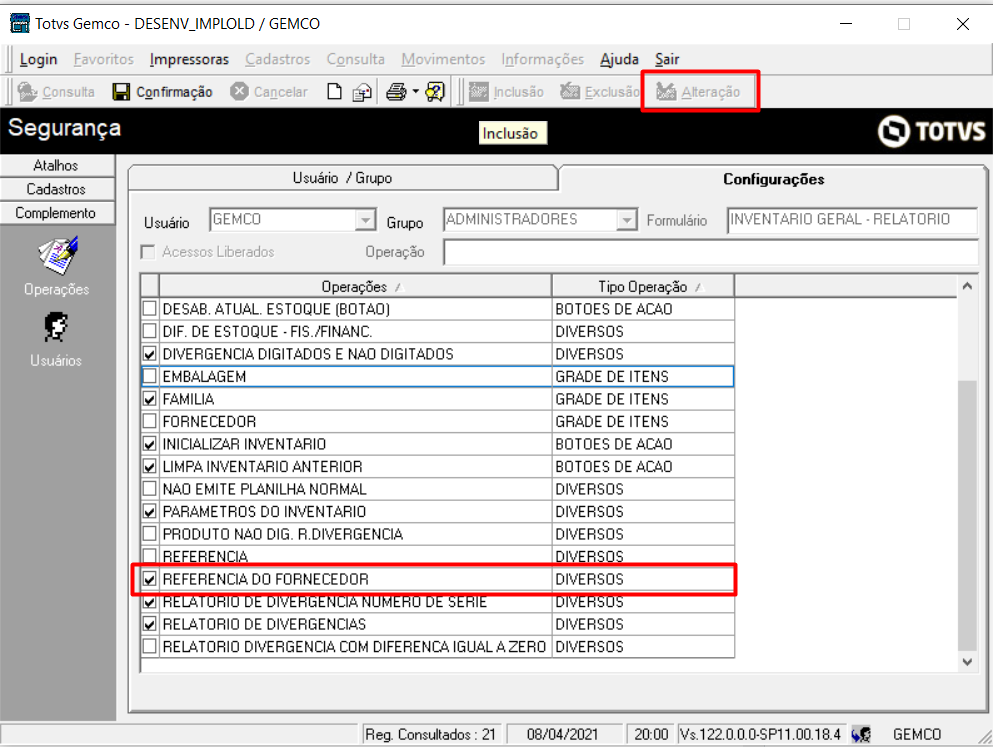This screenshot has height=747, width=993.
Task: Uncheck LIMPA INVENTARIO ANTERIOR checkbox
Action: tap(149, 467)
